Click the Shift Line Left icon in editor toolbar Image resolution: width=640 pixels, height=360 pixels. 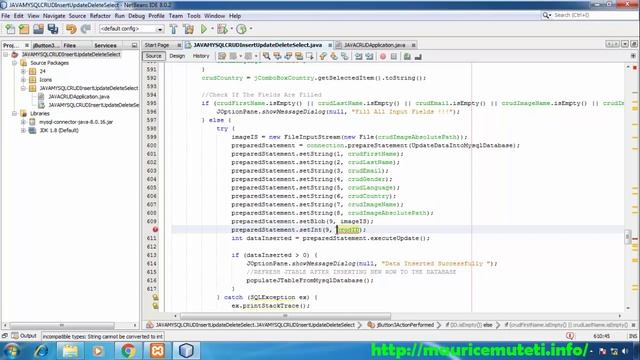(x=358, y=56)
